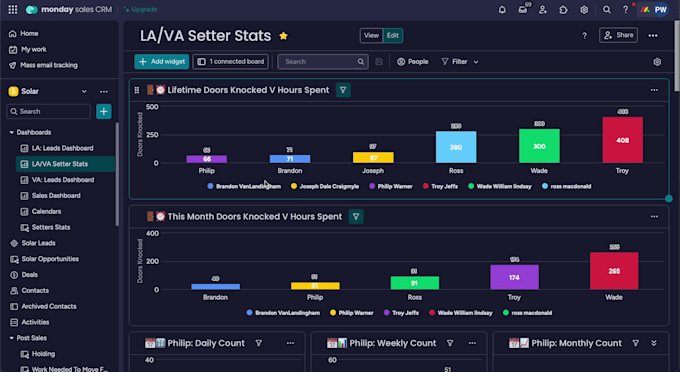Screen dimensions: 680x372
Task: Open My work in the sidebar
Action: (28, 49)
